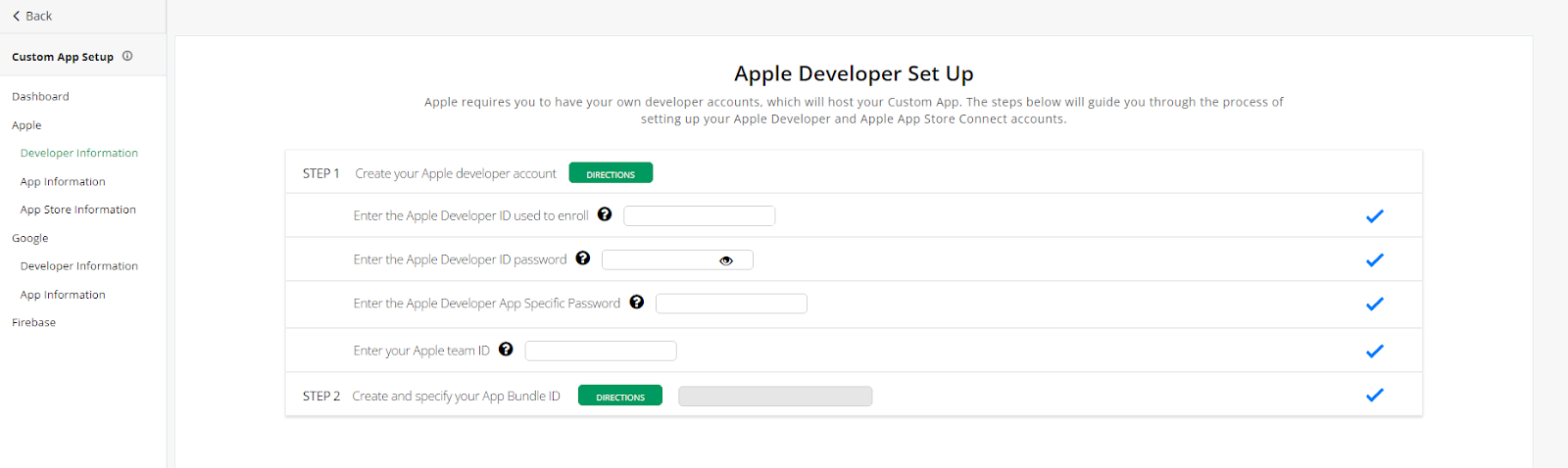Click the 'STEP 1' label
Image resolution: width=1568 pixels, height=468 pixels.
(321, 173)
